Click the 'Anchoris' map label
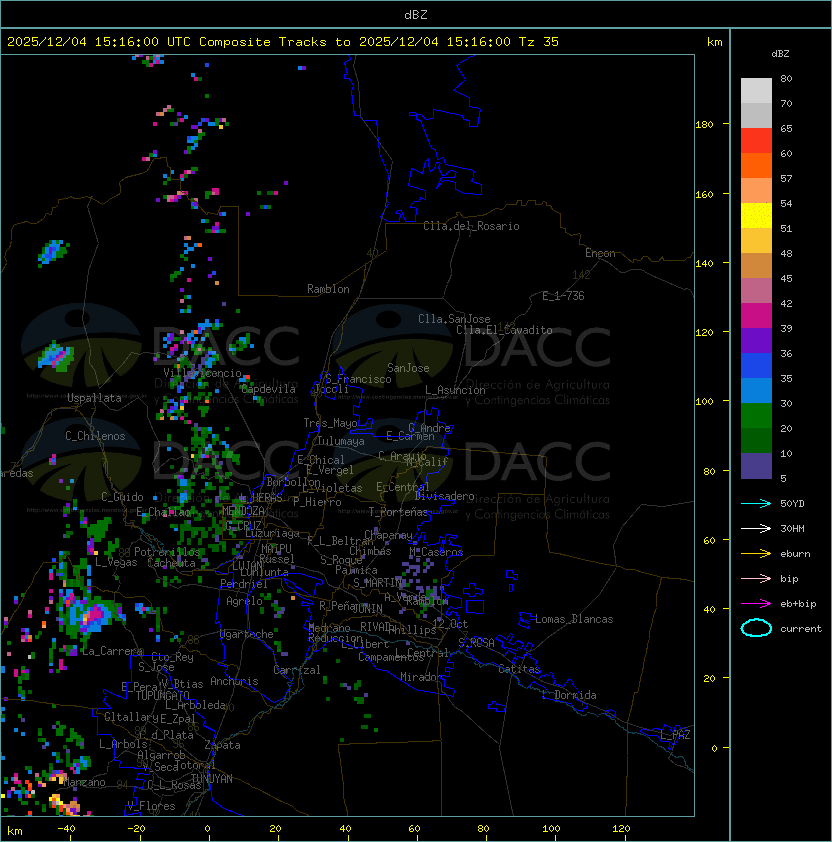Screen dimensions: 832x842 (x=234, y=681)
